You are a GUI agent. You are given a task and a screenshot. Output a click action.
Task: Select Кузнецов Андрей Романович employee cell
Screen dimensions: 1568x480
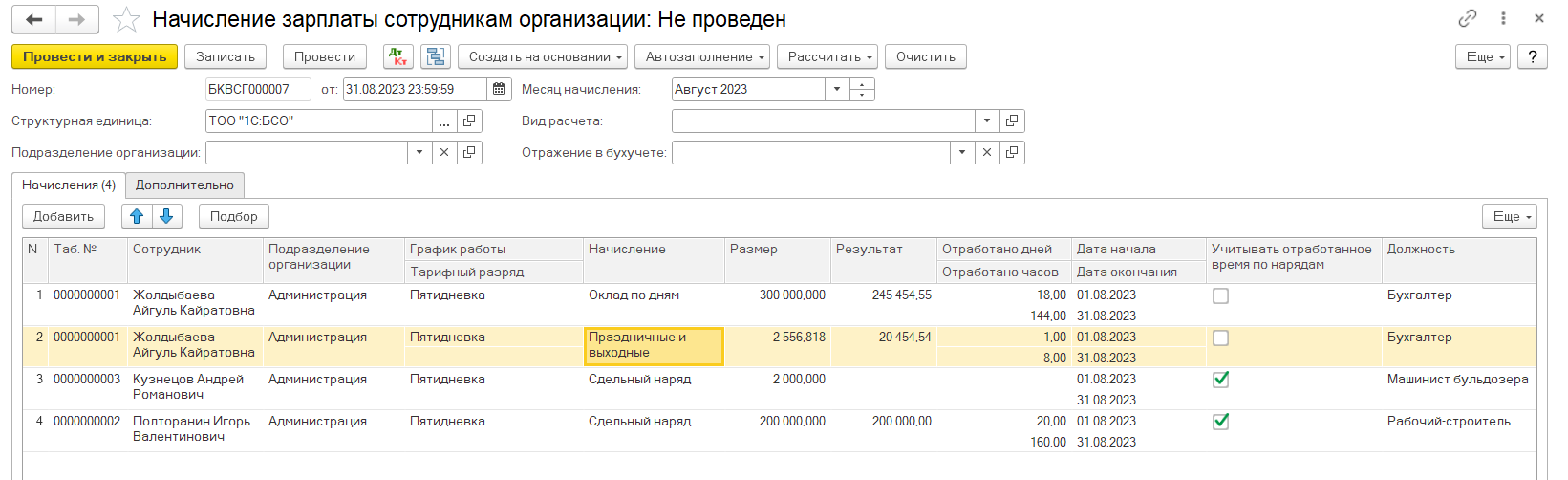195,388
